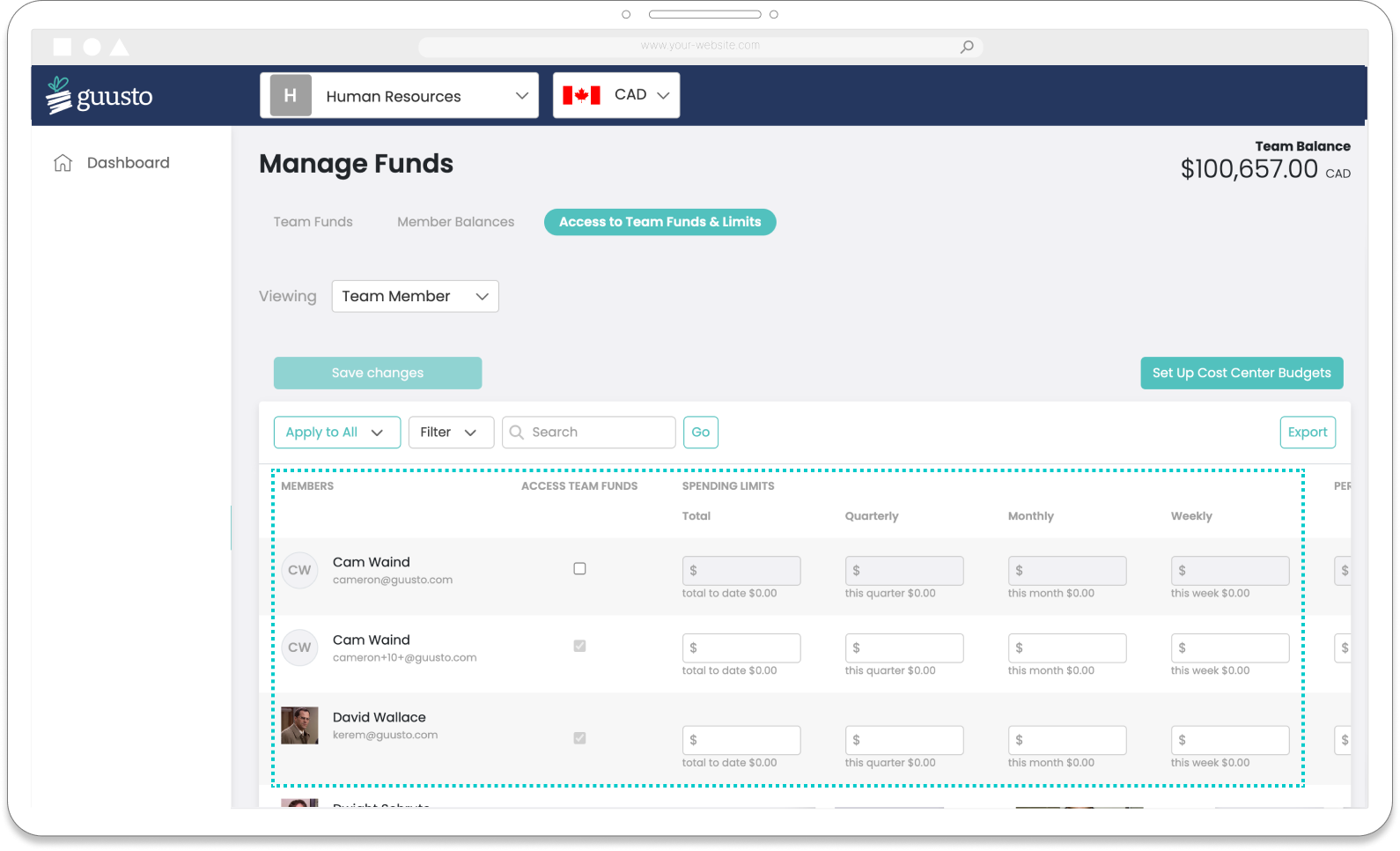Set David Wallace's Quarterly spending limit field

[x=904, y=741]
